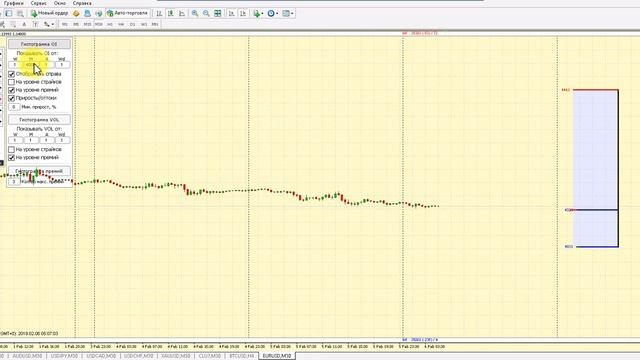The width and height of the screenshot is (640, 360).
Task: Zoom in the chart
Action: [x=195, y=13]
